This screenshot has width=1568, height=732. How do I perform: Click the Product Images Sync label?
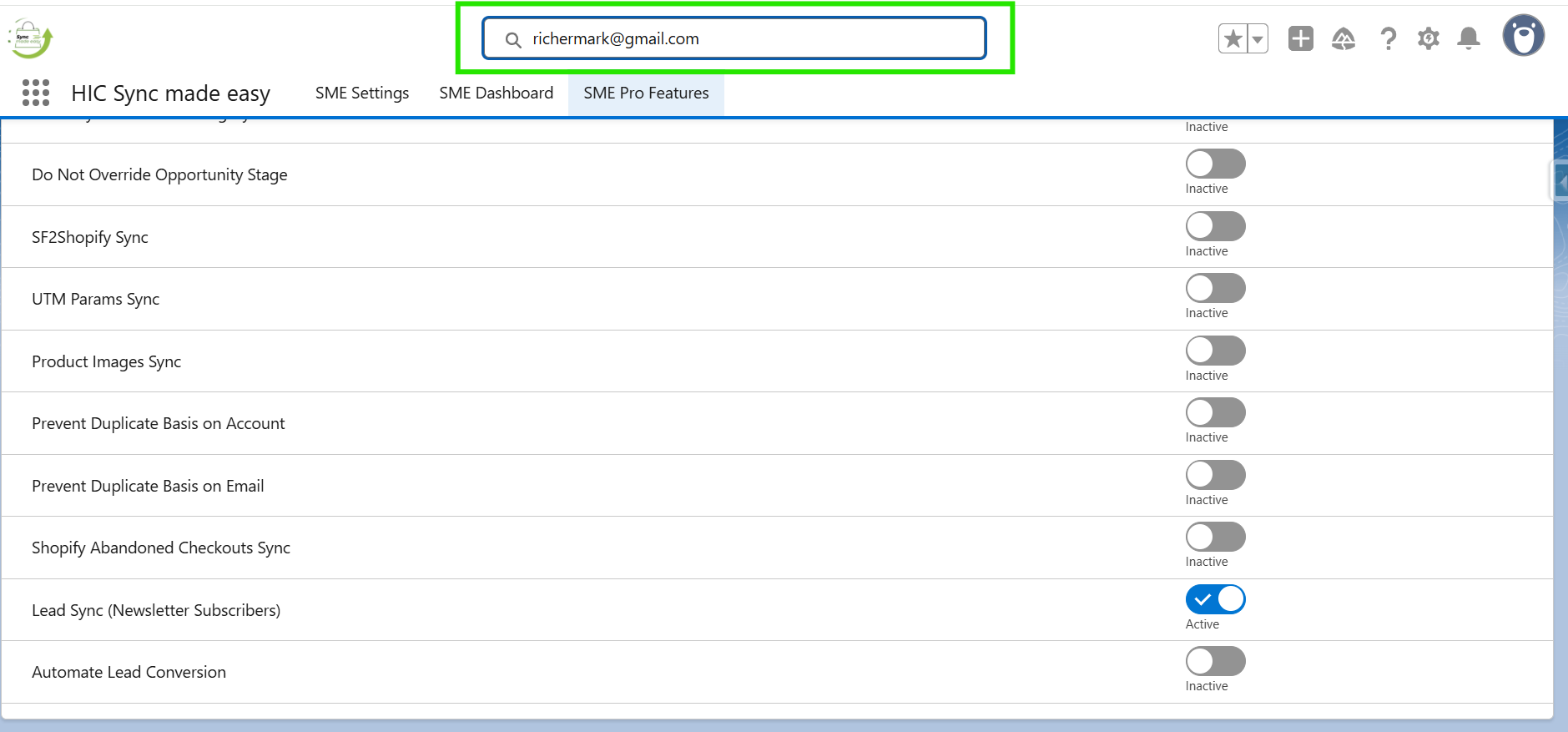tap(107, 361)
